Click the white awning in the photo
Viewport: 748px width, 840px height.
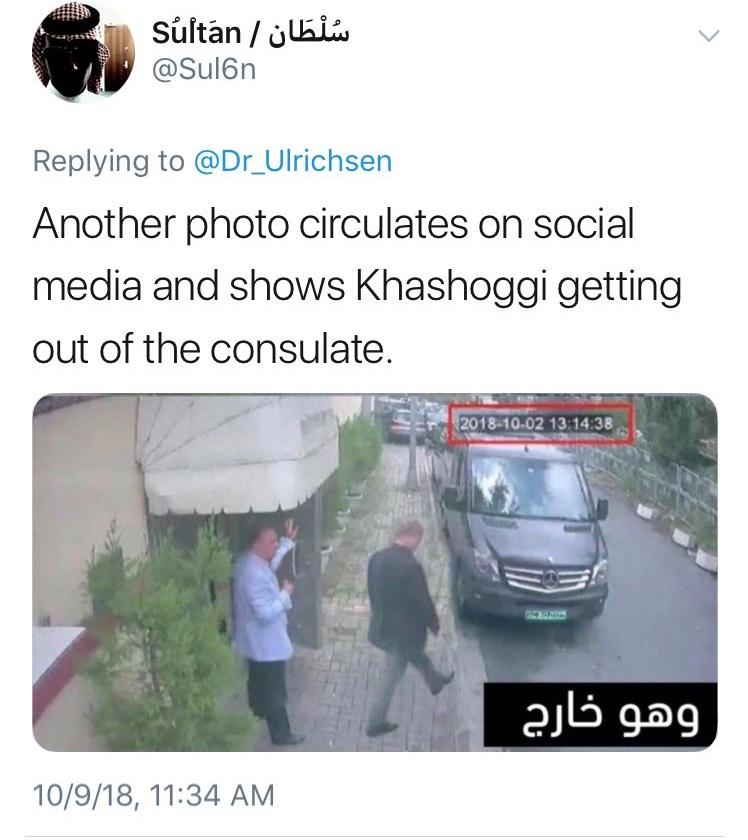(237, 454)
